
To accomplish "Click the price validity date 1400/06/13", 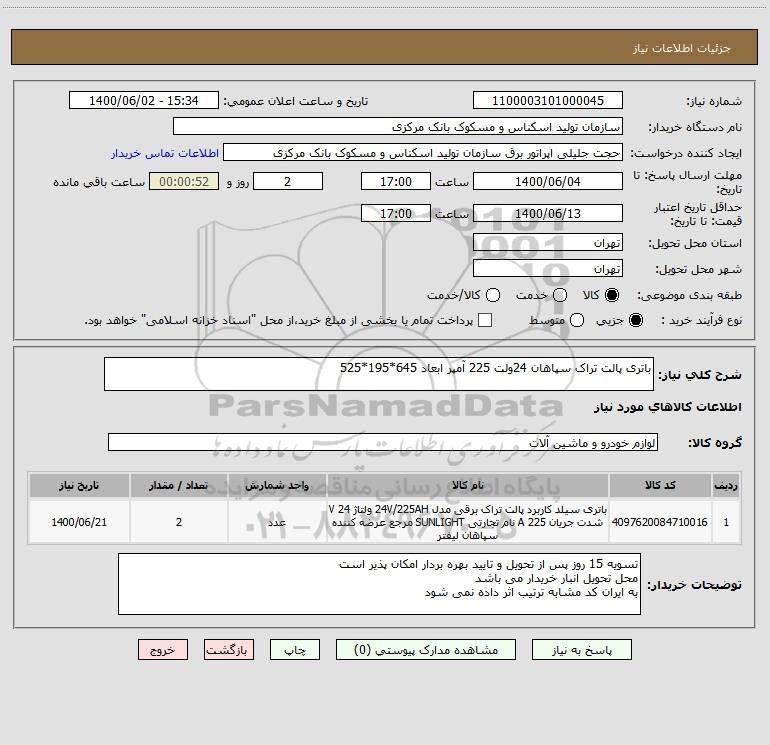I will coord(548,213).
